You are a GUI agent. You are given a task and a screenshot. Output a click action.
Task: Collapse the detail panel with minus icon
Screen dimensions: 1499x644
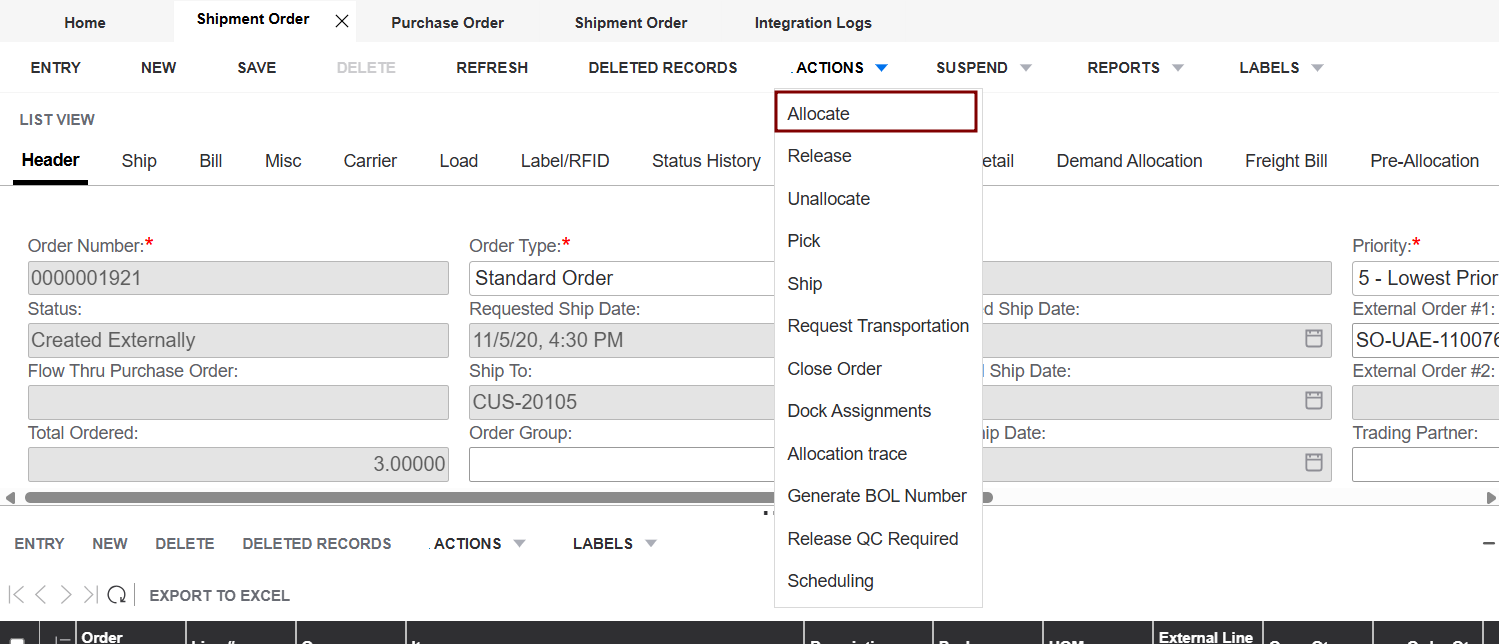1488,543
